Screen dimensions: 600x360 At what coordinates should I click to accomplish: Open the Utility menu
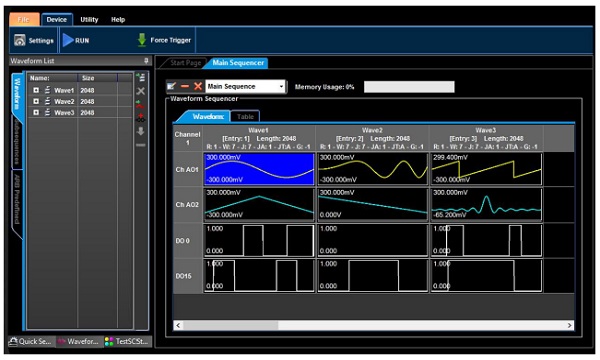click(89, 20)
